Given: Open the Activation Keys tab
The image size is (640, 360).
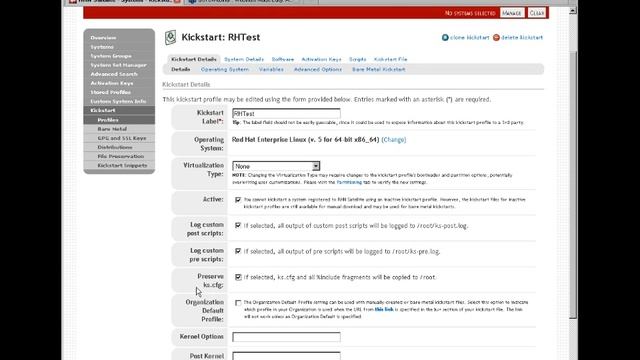Looking at the screenshot, I should [x=321, y=59].
